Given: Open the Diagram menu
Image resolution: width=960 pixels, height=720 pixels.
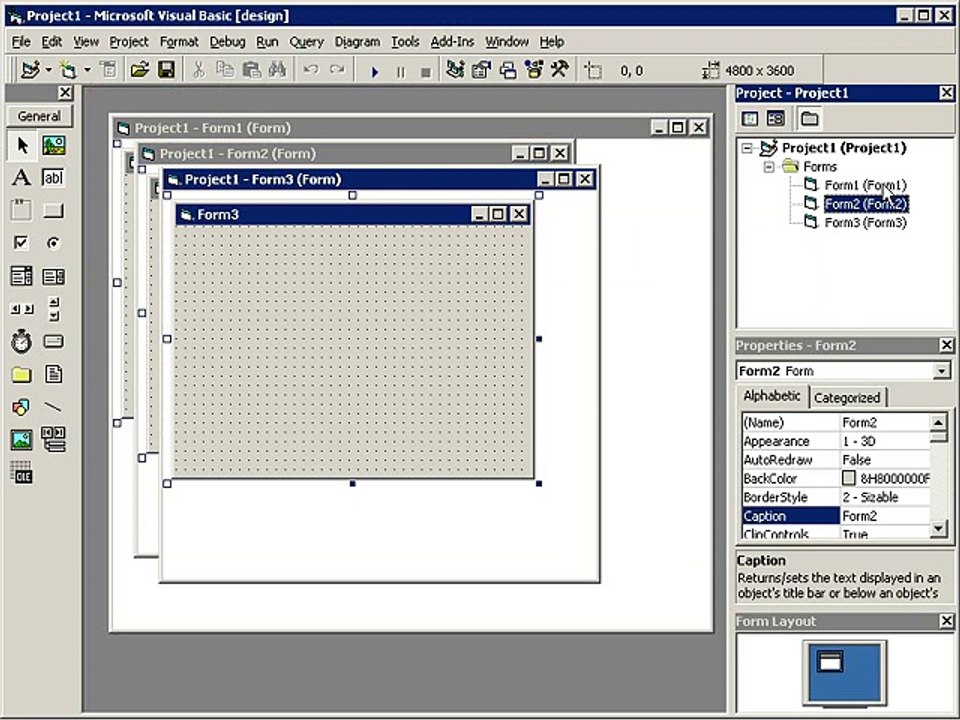Looking at the screenshot, I should [357, 42].
